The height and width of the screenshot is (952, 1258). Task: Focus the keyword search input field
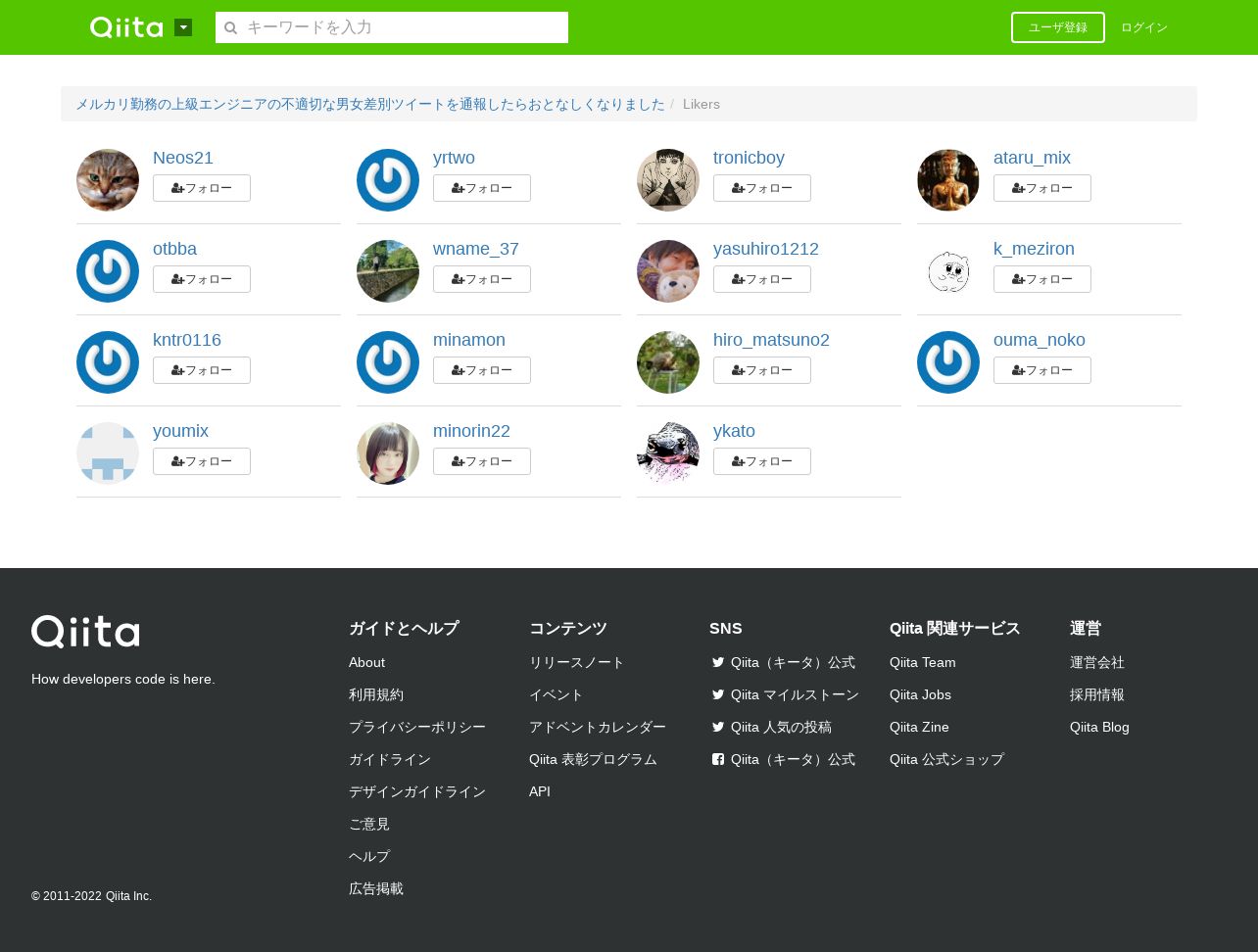392,27
